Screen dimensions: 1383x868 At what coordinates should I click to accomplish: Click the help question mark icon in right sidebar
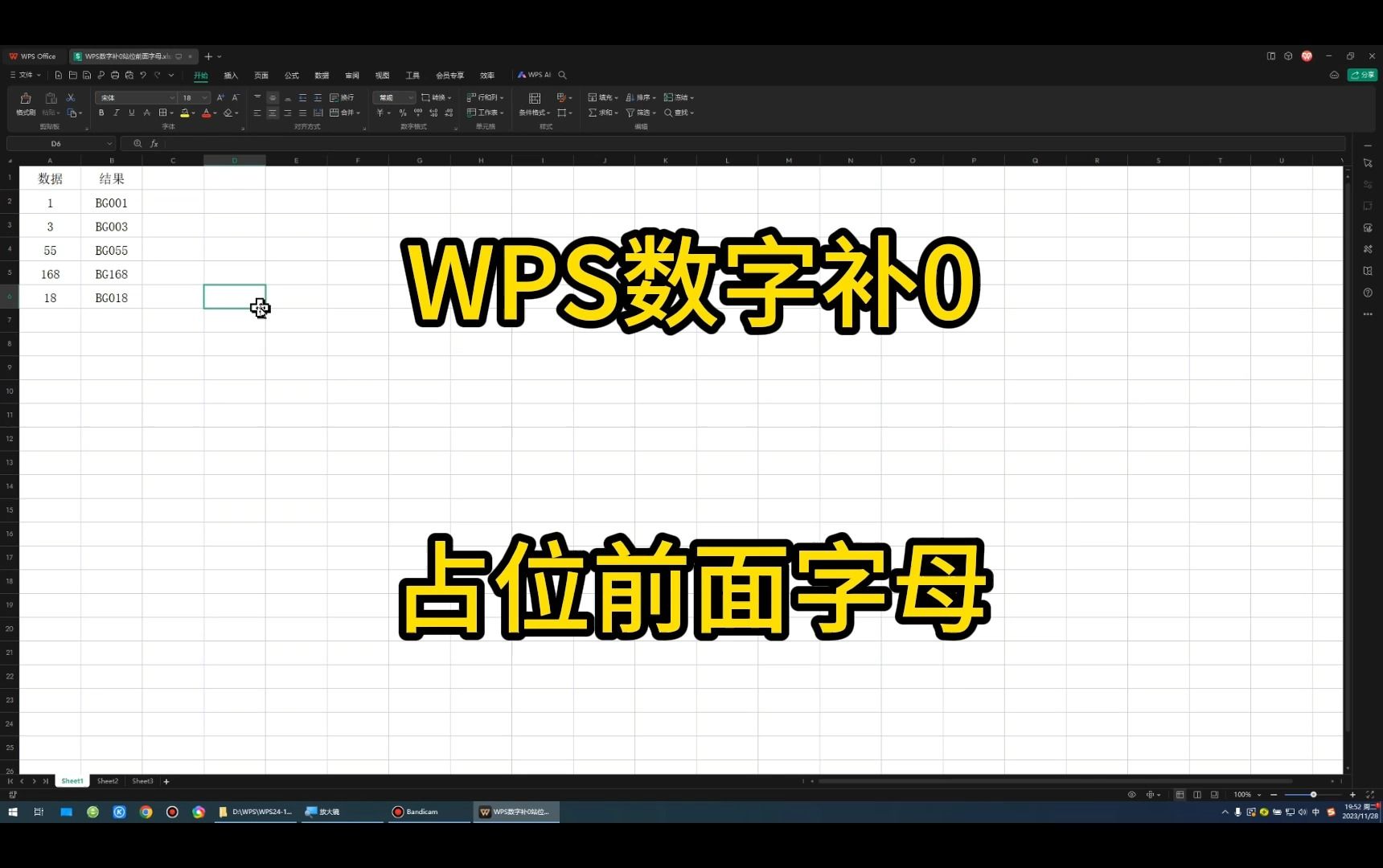(x=1368, y=293)
